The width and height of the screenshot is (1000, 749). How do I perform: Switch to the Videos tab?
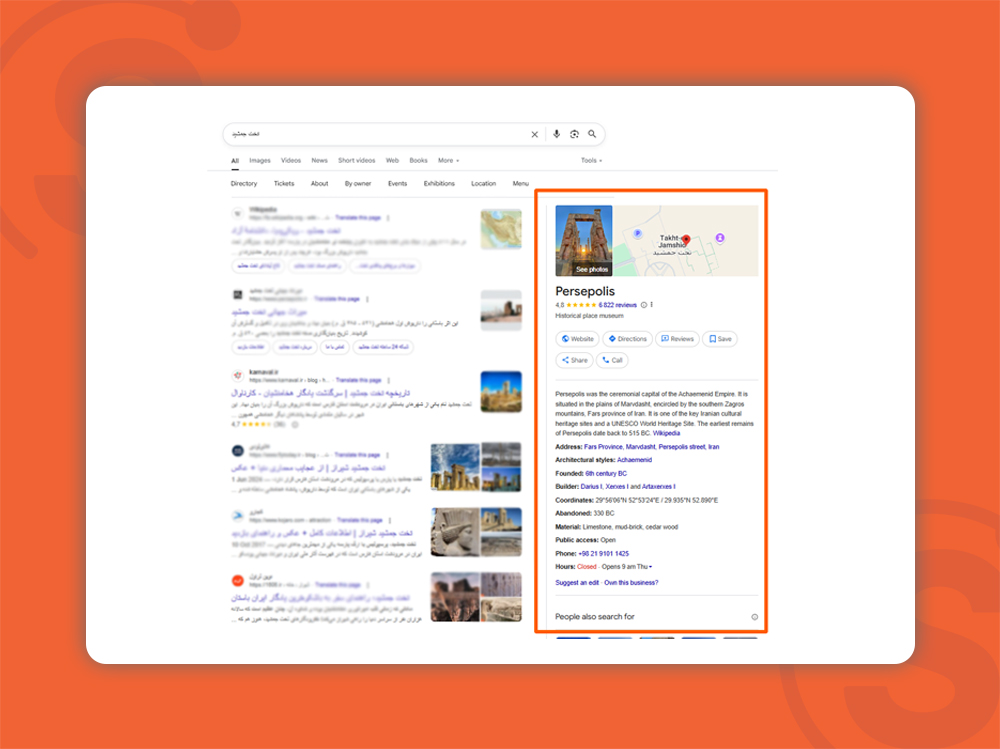click(x=291, y=161)
